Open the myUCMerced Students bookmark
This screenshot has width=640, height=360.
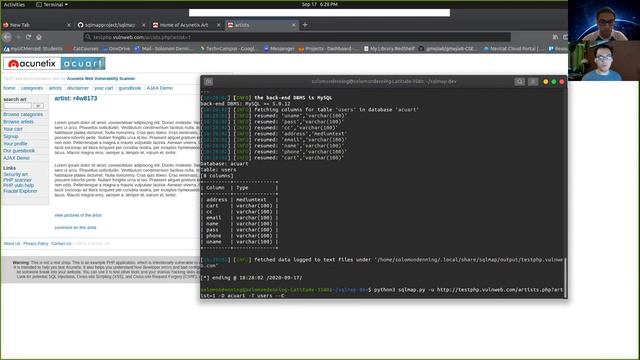pos(33,49)
